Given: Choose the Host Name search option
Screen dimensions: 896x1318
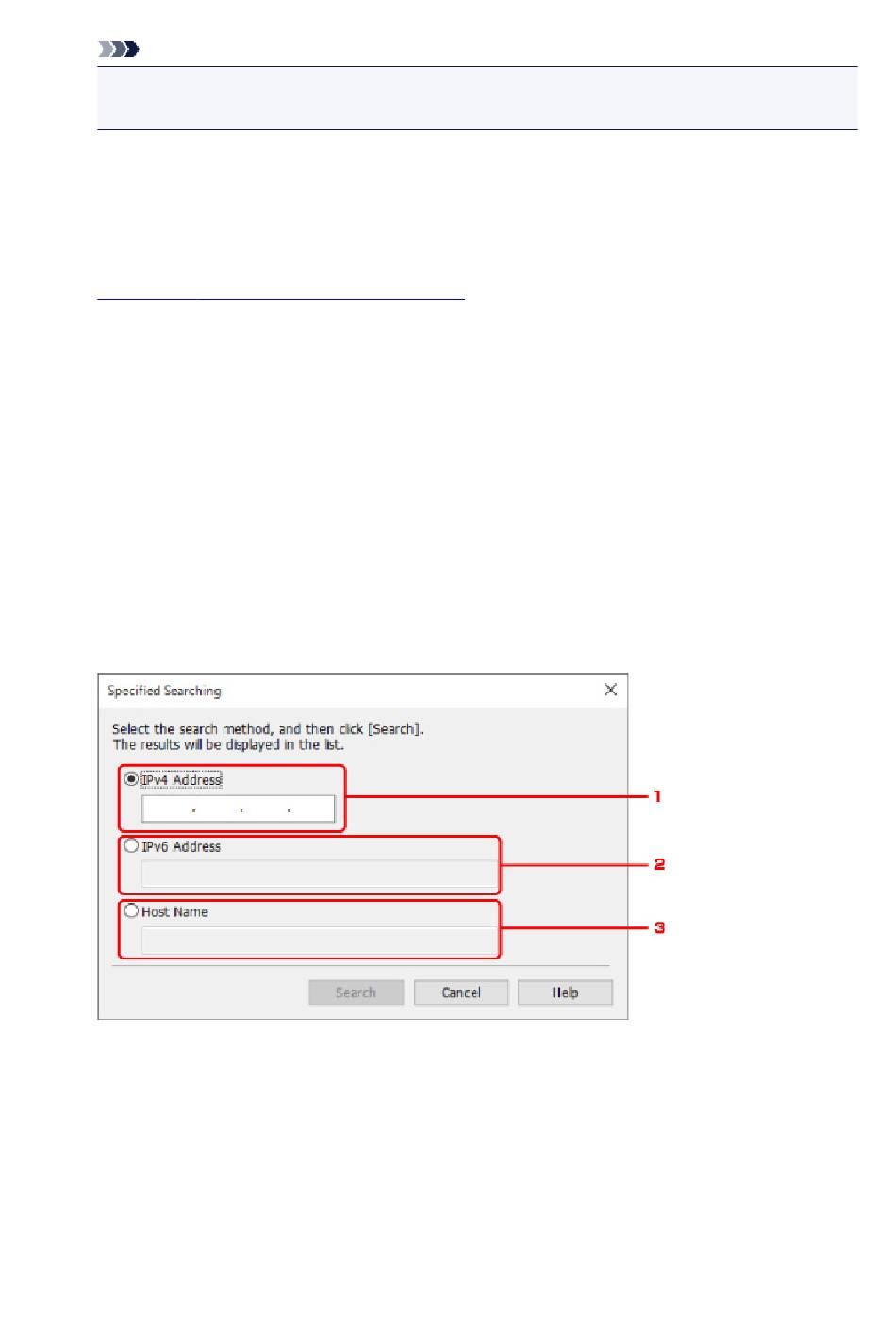Looking at the screenshot, I should pos(131,911).
